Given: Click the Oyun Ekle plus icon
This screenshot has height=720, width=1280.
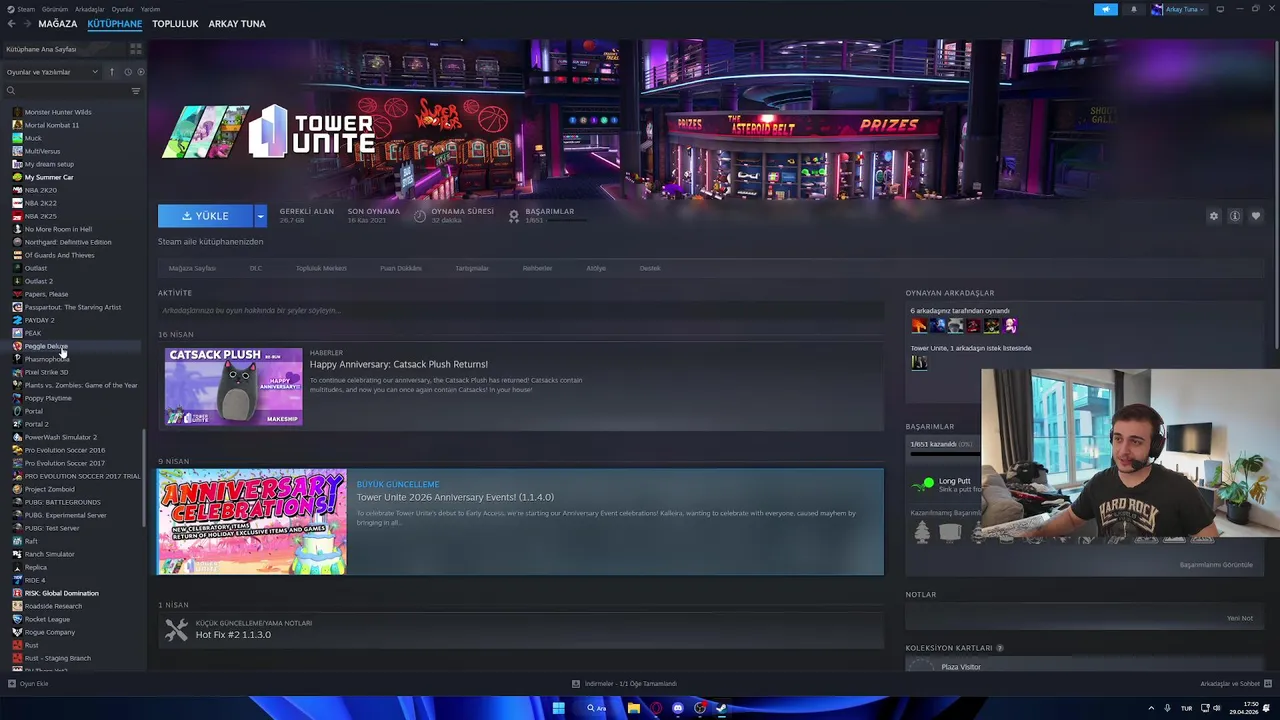Looking at the screenshot, I should tap(12, 684).
